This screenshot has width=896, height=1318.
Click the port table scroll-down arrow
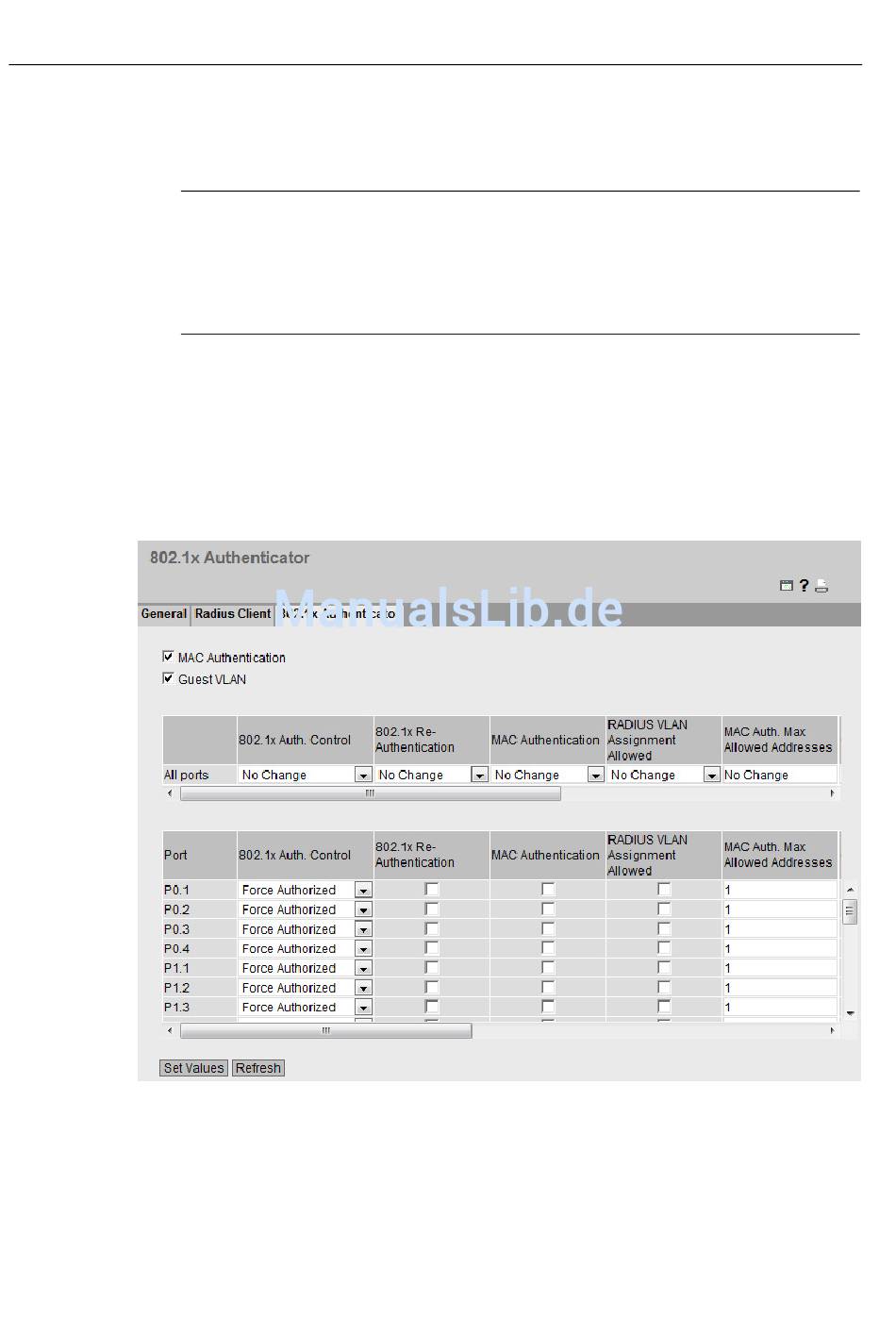pos(850,1012)
